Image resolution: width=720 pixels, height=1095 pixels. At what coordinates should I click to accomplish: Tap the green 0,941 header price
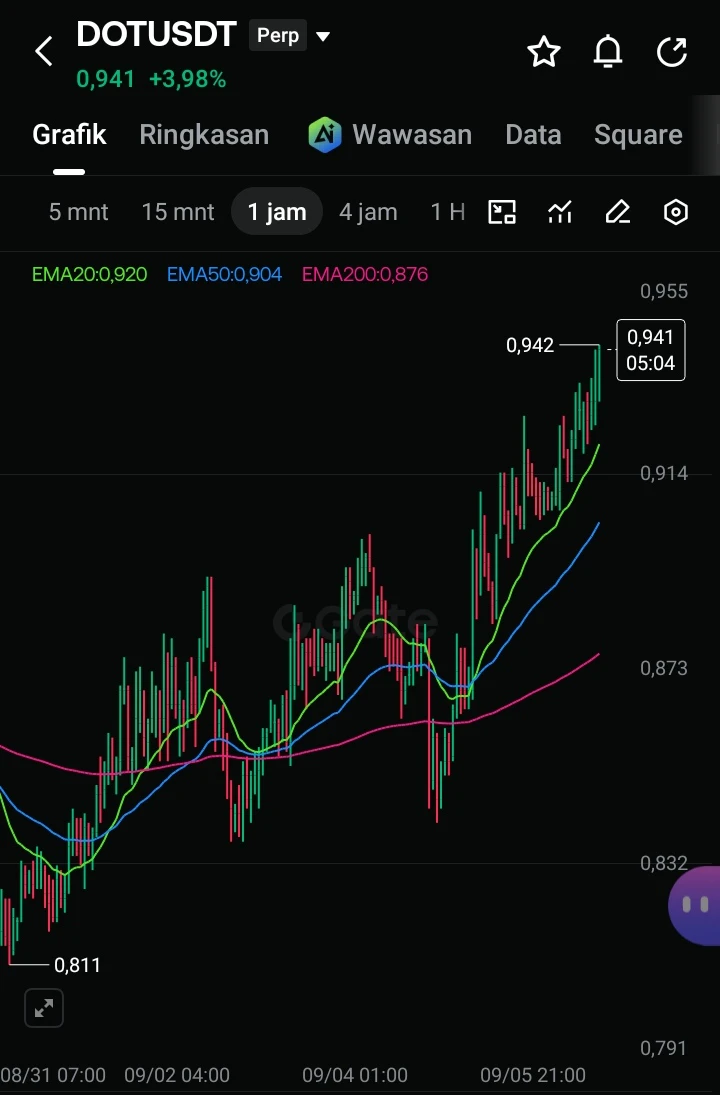coord(105,79)
